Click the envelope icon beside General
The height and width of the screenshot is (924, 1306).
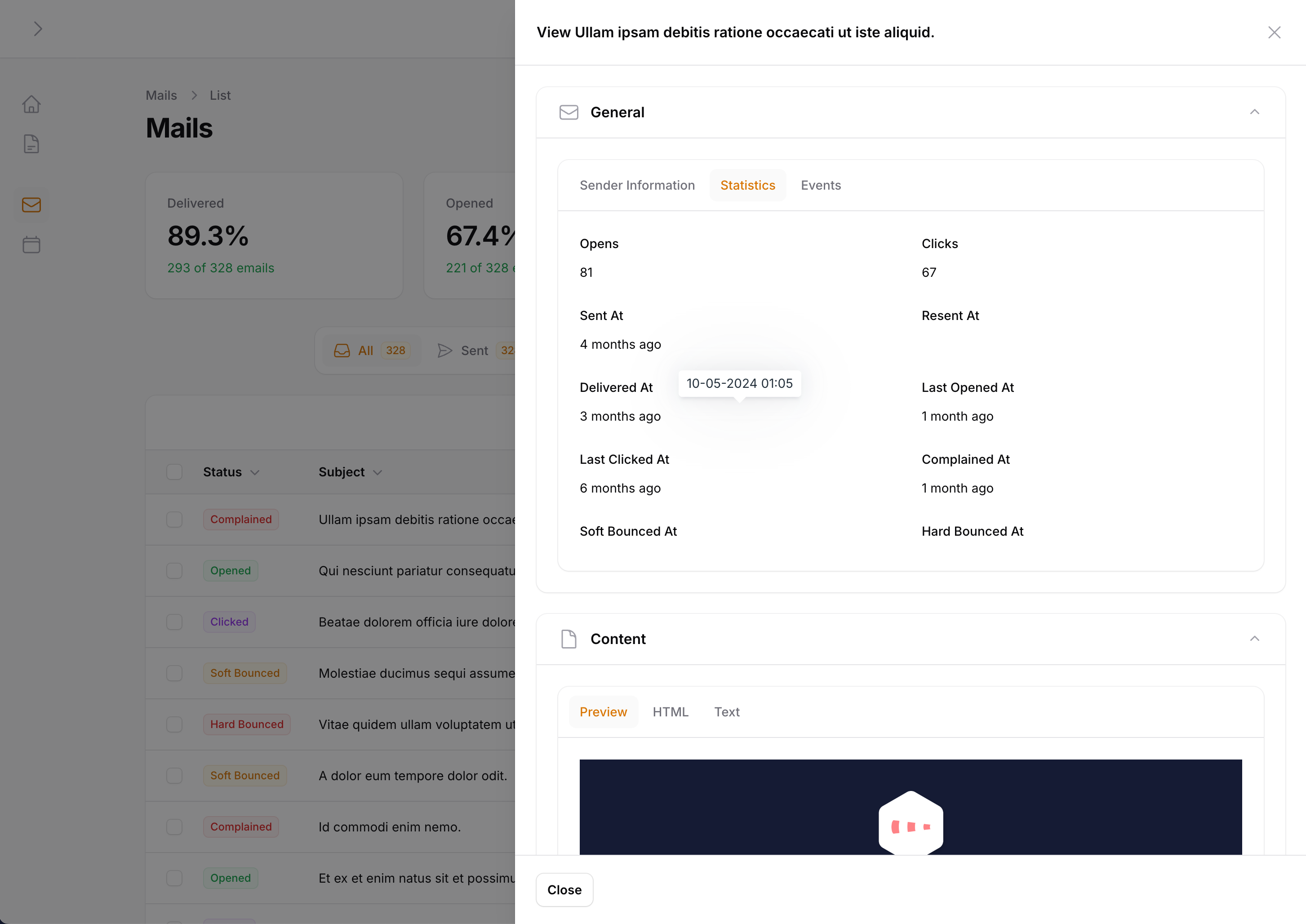[x=568, y=112]
